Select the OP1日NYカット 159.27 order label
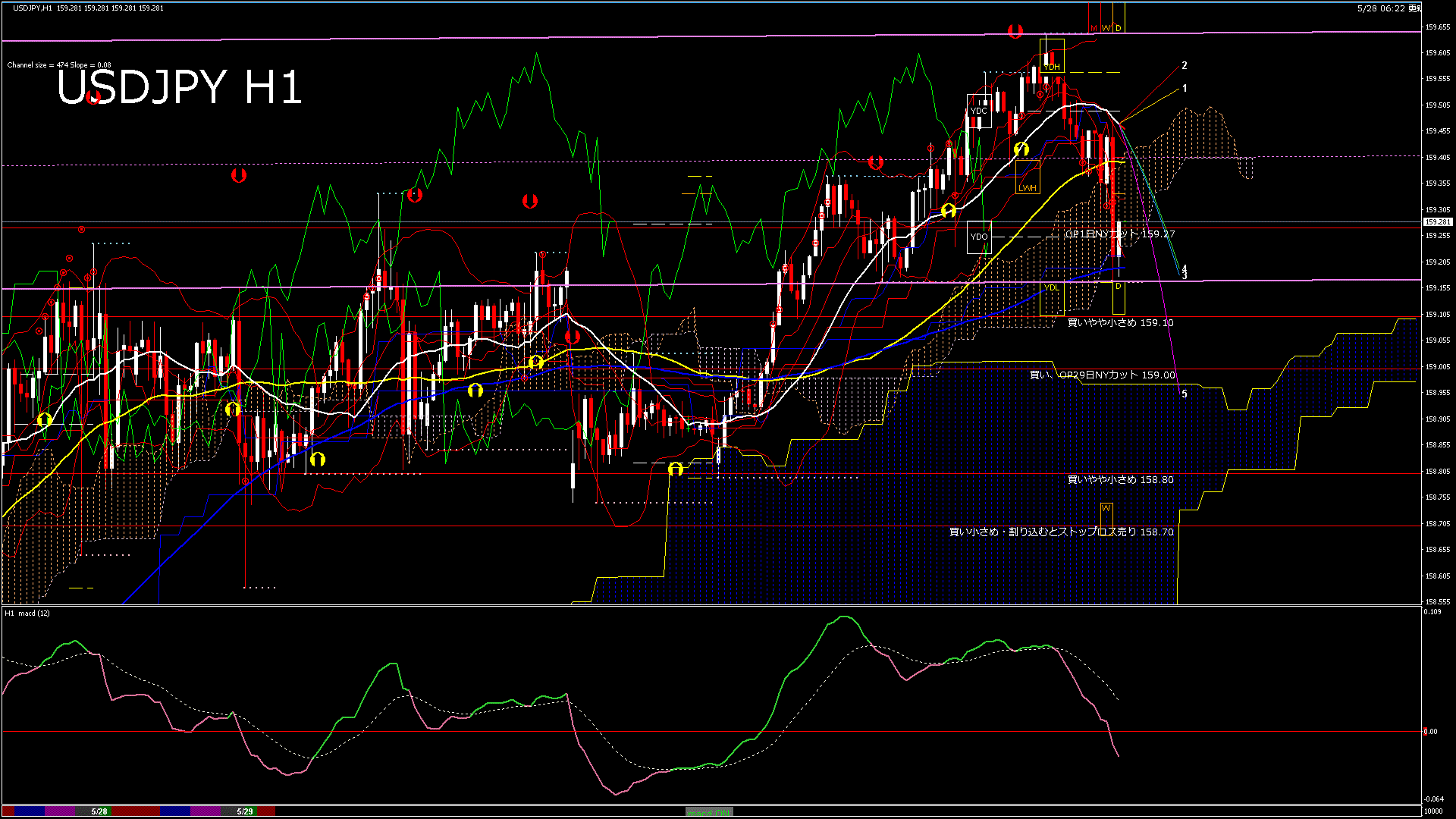The image size is (1456, 819). (1119, 234)
